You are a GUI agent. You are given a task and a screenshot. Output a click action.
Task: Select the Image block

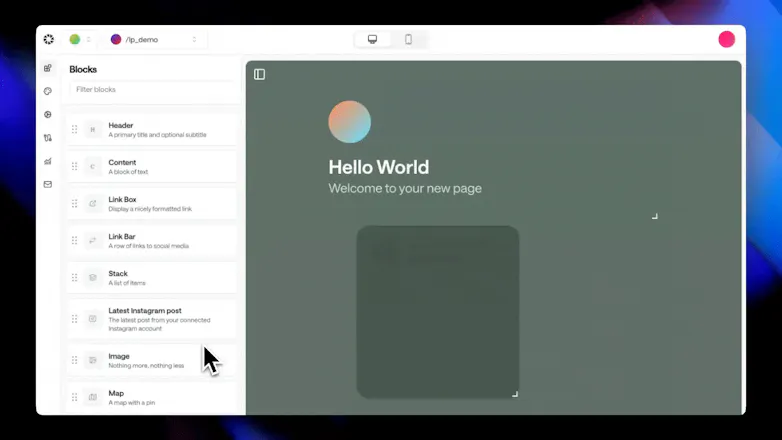click(152, 360)
